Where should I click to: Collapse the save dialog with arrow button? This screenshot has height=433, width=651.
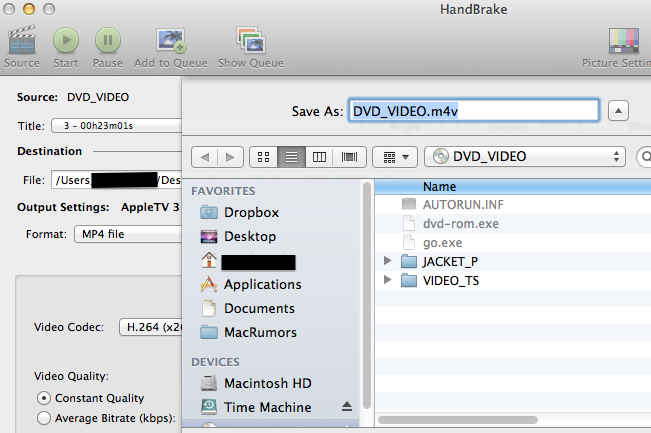coord(618,110)
